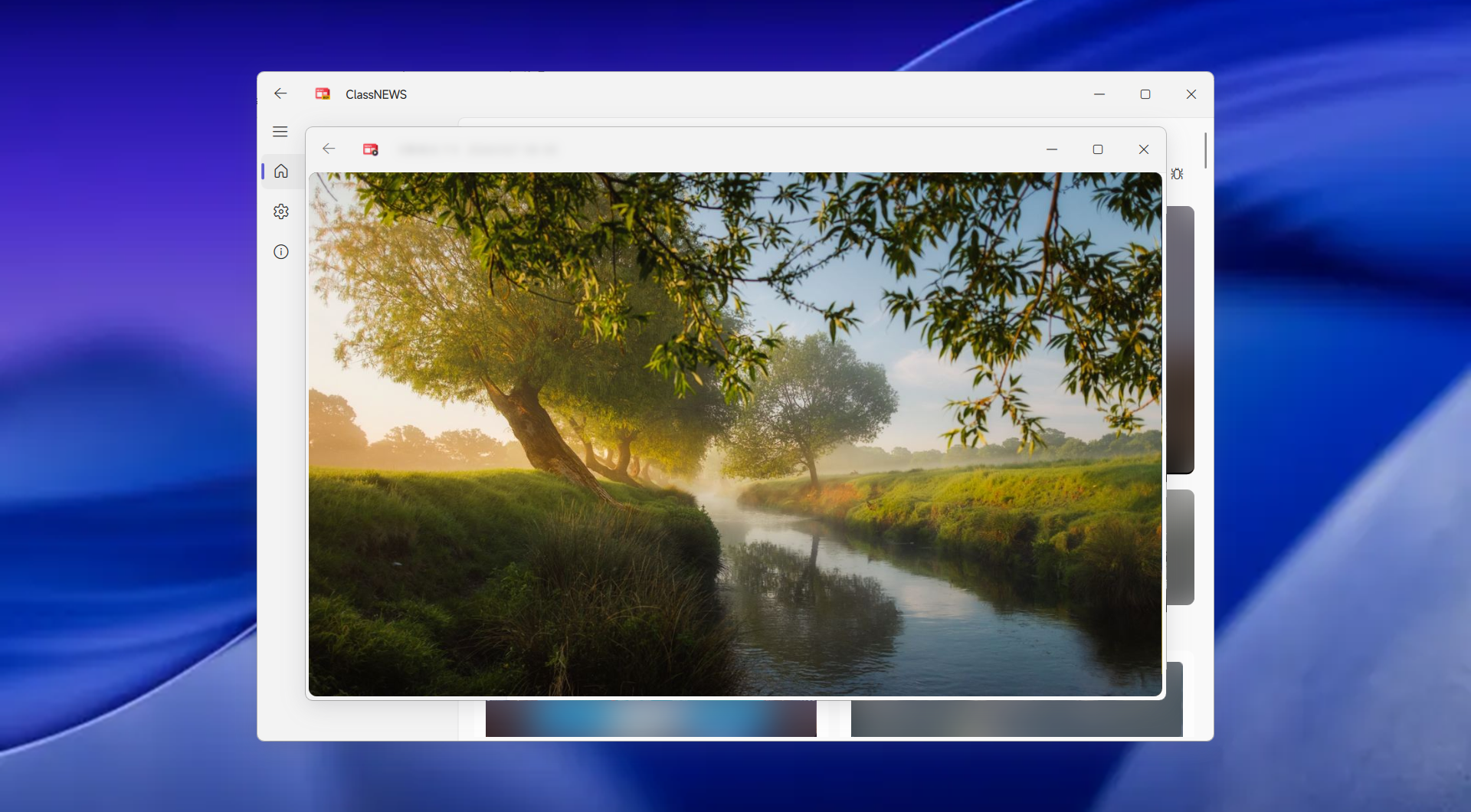Open the Home page in the sidebar
The width and height of the screenshot is (1471, 812).
[281, 172]
